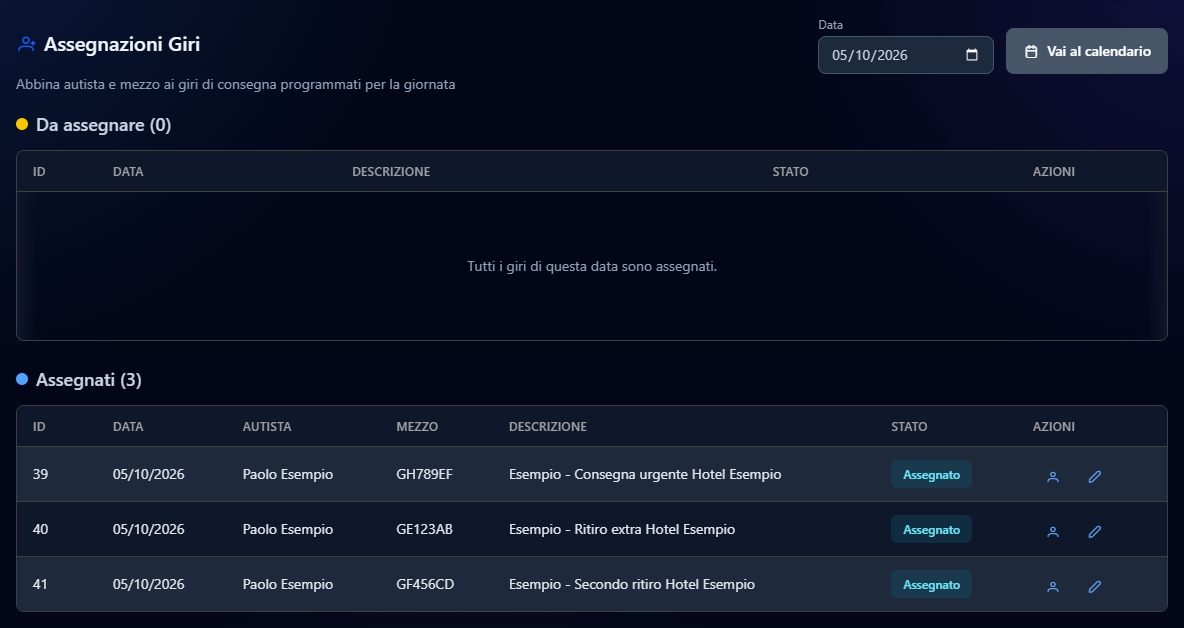
Task: Click the Assegnato status badge in row 39
Action: click(x=931, y=475)
